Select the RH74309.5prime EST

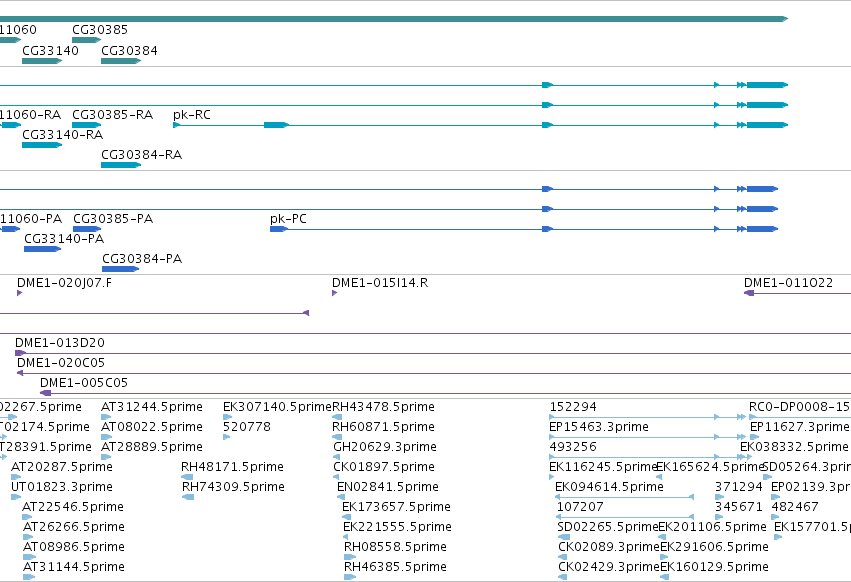pos(188,497)
